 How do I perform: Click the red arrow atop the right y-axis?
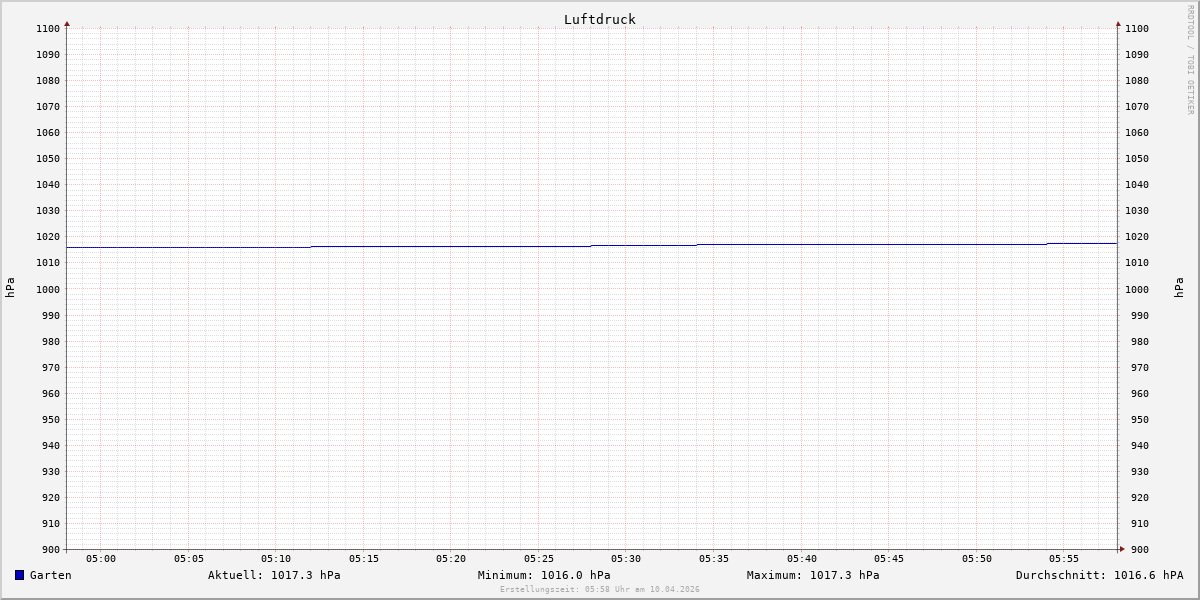pos(1118,23)
